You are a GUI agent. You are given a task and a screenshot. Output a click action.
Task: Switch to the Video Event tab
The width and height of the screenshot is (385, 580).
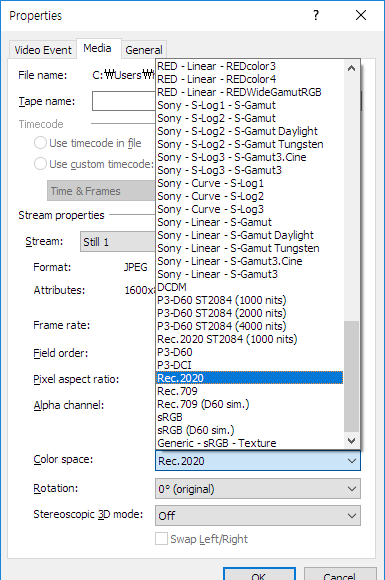click(x=43, y=50)
